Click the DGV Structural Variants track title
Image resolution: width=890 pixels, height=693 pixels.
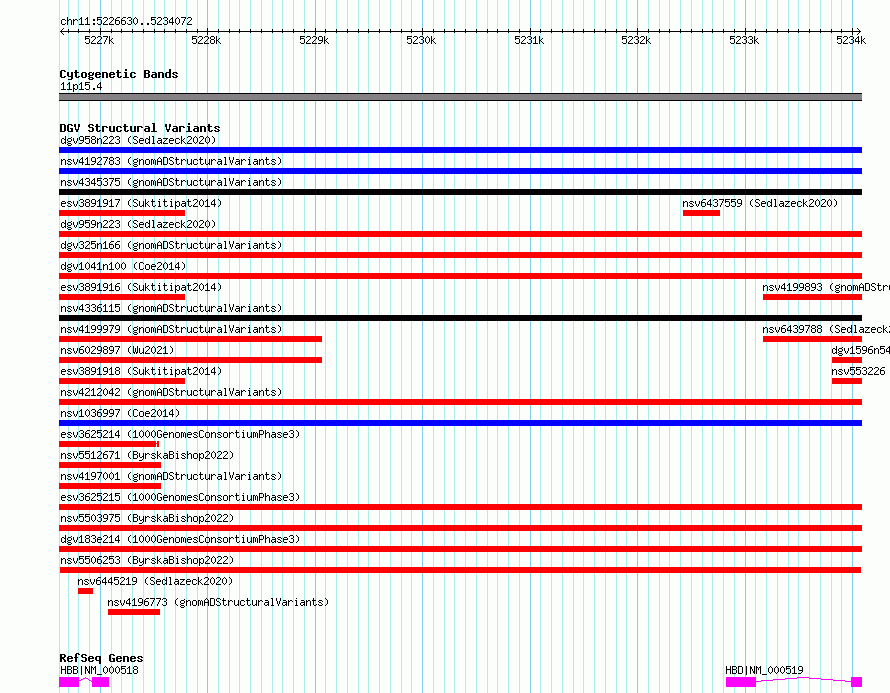tap(140, 128)
